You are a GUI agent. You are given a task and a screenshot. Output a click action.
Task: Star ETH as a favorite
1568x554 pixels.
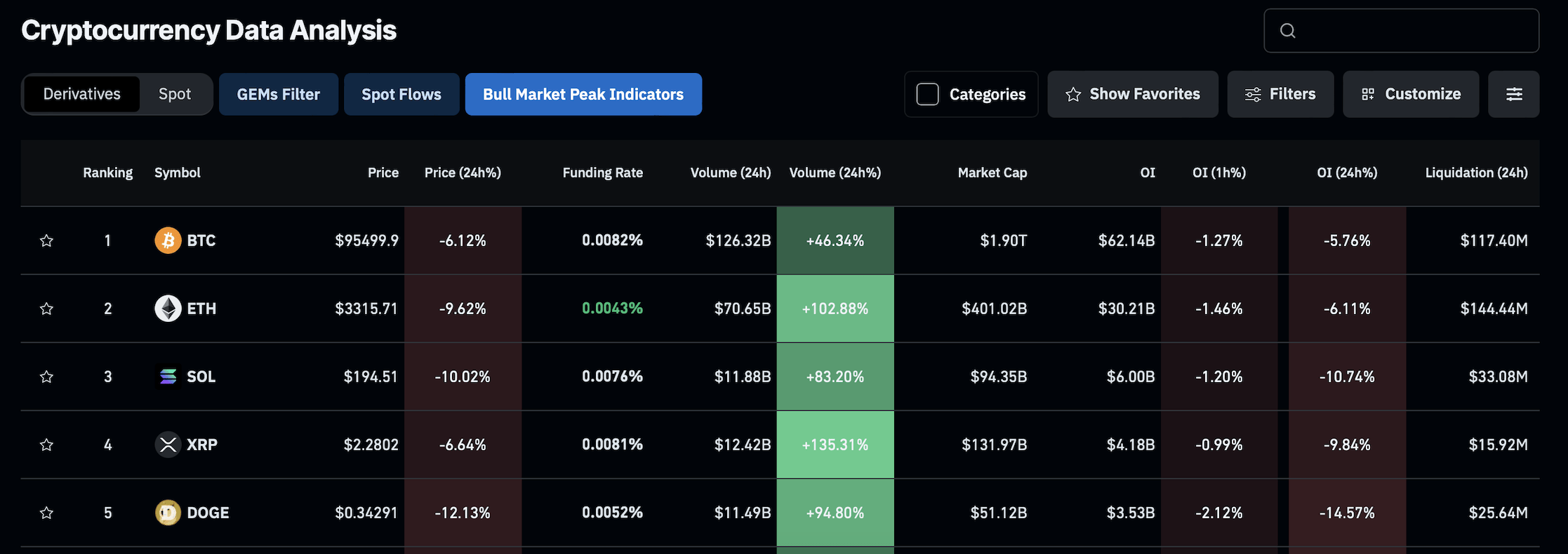(x=46, y=309)
